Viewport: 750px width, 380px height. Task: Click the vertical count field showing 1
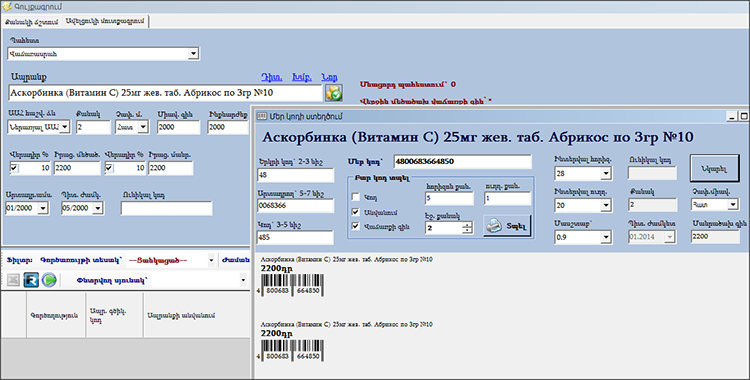click(x=507, y=198)
